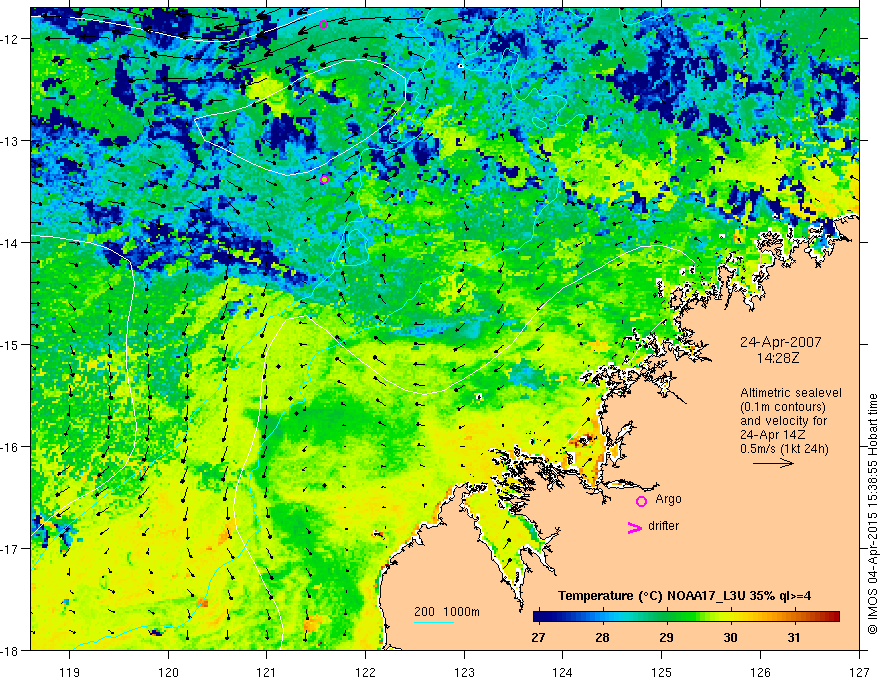Click the colorbar tick label 27
Viewport: 880px width, 680px height.
point(538,638)
